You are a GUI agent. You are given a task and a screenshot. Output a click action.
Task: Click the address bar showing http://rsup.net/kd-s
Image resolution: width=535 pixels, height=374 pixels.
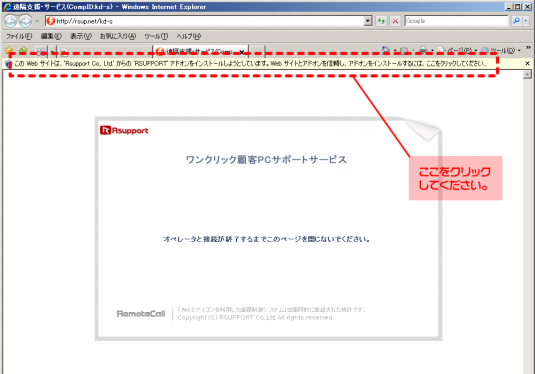(x=205, y=21)
